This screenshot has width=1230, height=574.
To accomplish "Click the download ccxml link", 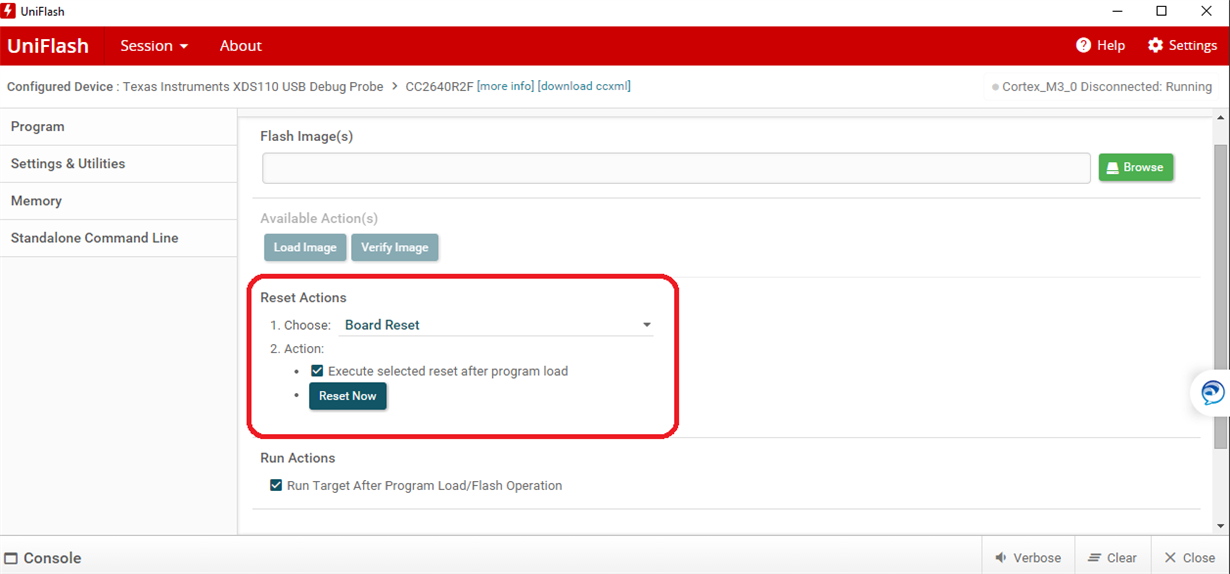I will (584, 86).
